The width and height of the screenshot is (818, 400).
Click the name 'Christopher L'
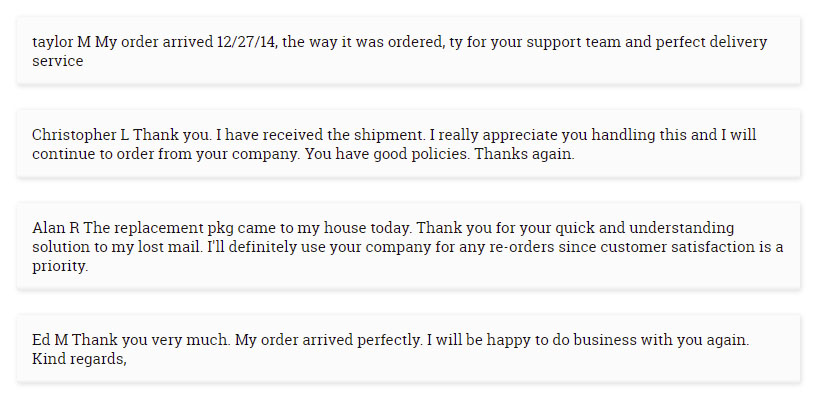(x=81, y=135)
